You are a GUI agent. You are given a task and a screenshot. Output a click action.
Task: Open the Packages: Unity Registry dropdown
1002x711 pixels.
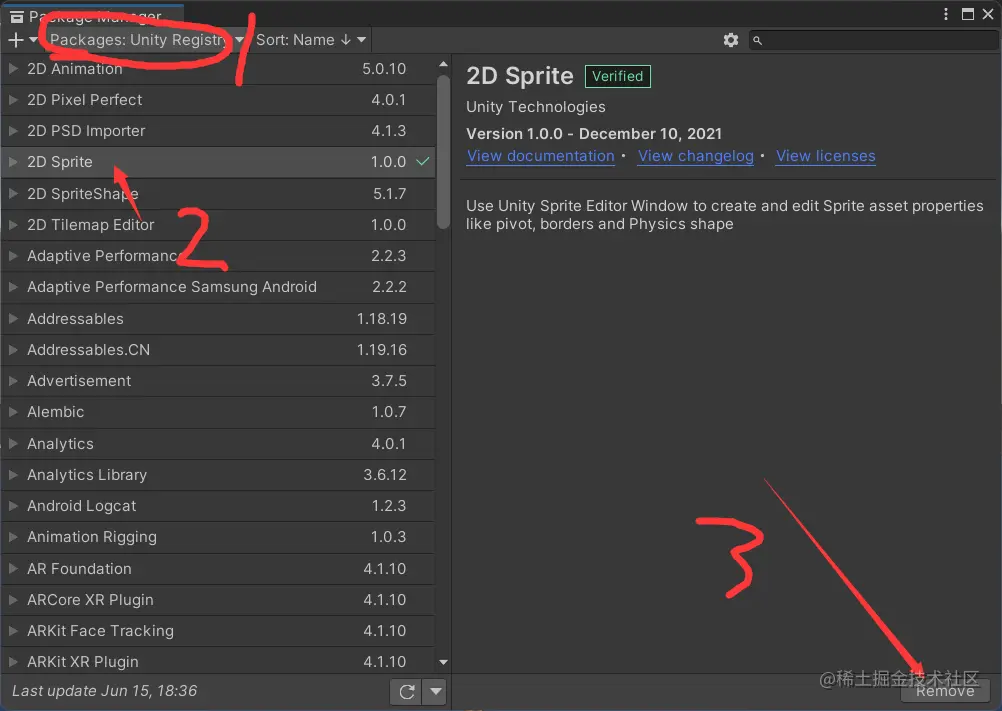(146, 40)
